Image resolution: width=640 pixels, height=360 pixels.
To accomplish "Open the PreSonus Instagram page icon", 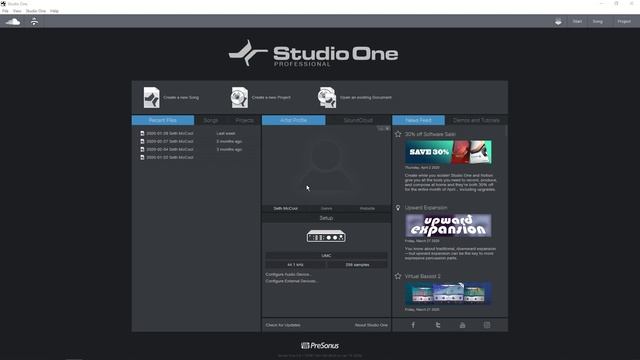I will pos(487,325).
